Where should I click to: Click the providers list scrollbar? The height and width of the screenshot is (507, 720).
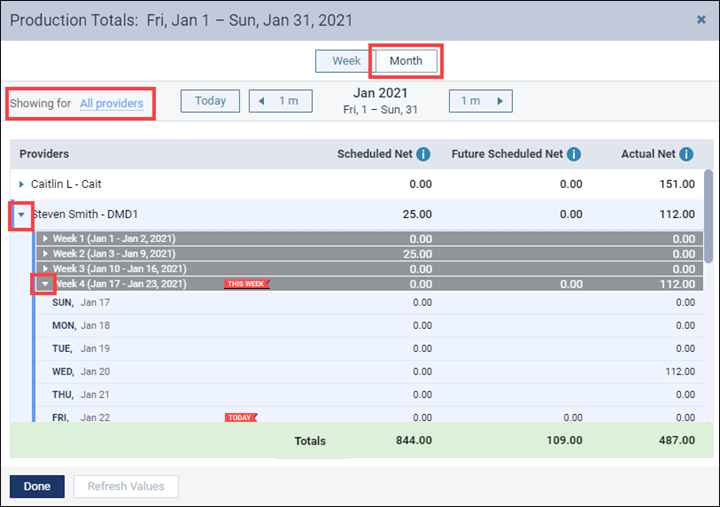pyautogui.click(x=709, y=216)
